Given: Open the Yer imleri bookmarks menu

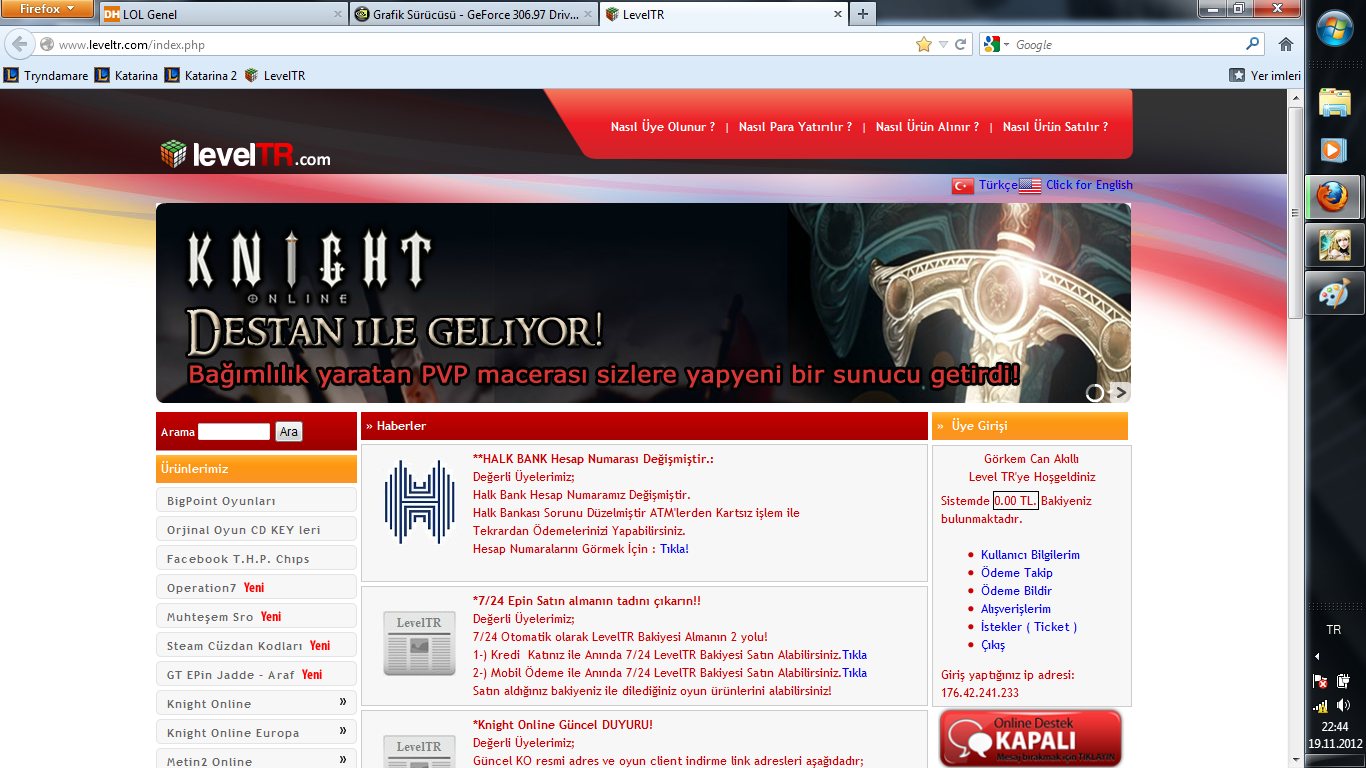Looking at the screenshot, I should [x=1265, y=75].
